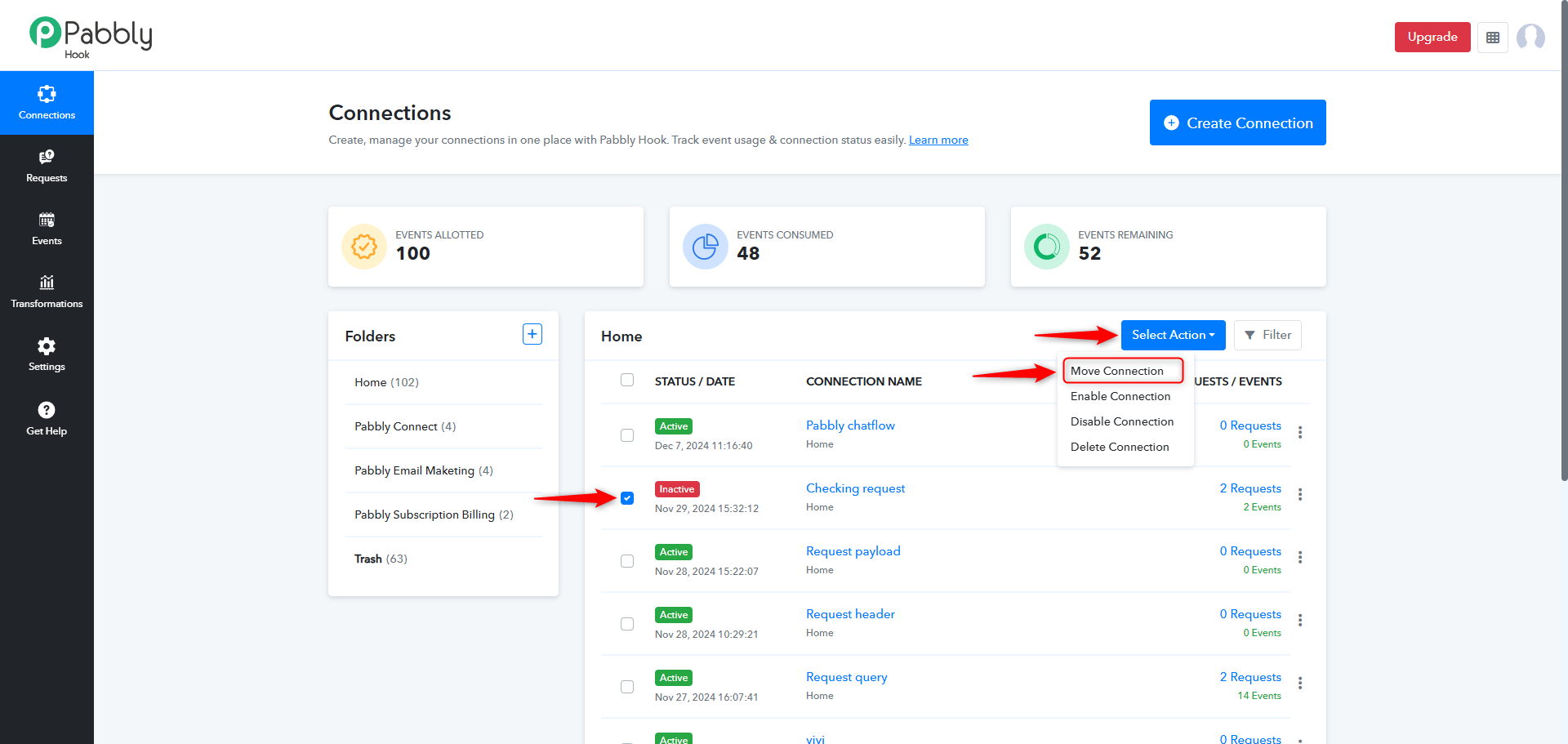
Task: Select the Request query row checkbox
Action: point(627,687)
